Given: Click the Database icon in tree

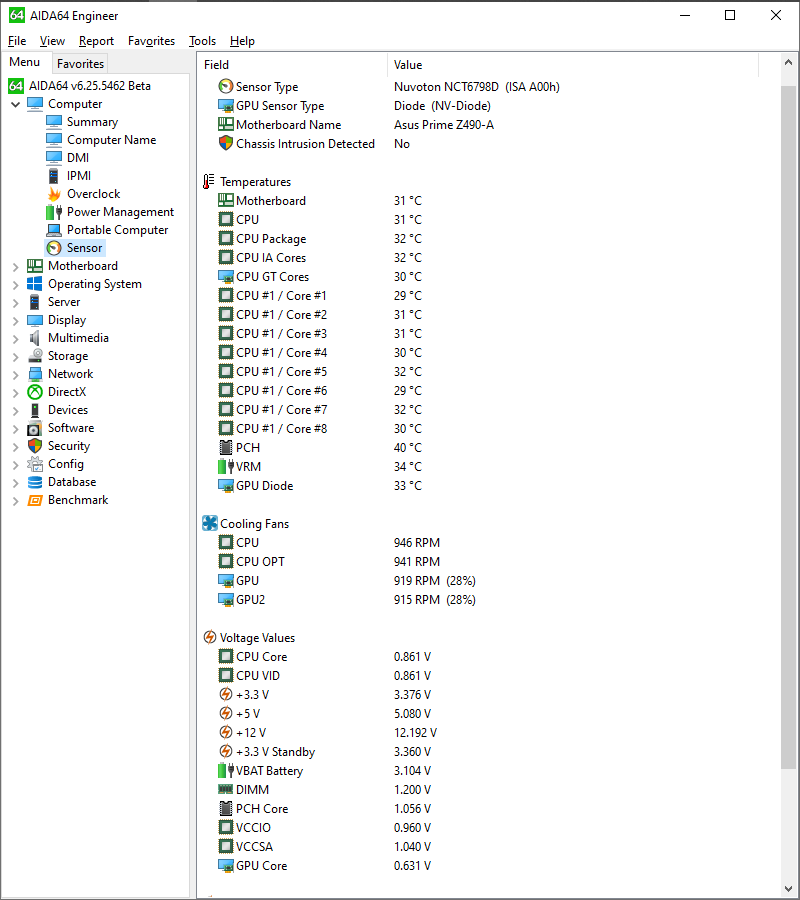Looking at the screenshot, I should (35, 482).
